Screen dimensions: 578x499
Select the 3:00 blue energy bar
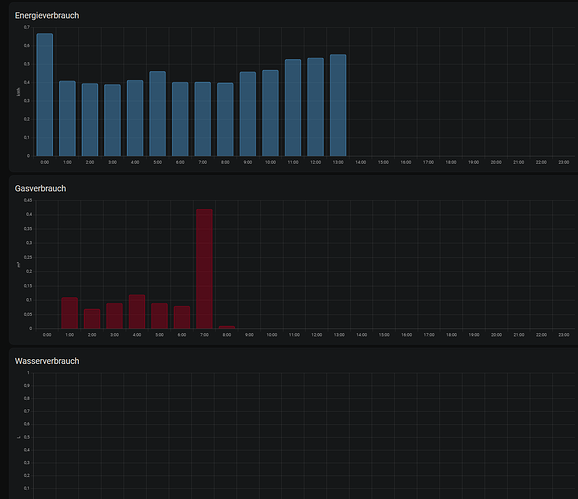pos(112,120)
